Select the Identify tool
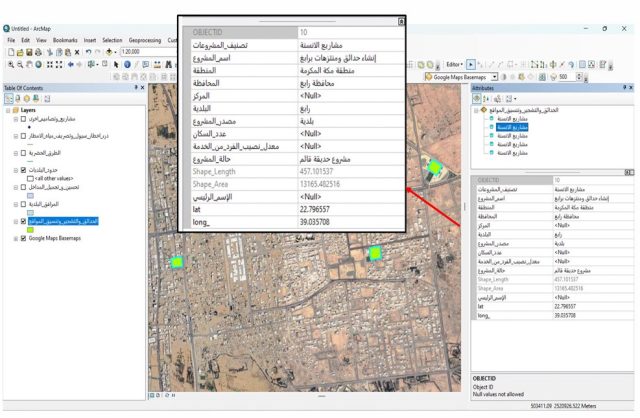640x418 pixels. click(127, 64)
